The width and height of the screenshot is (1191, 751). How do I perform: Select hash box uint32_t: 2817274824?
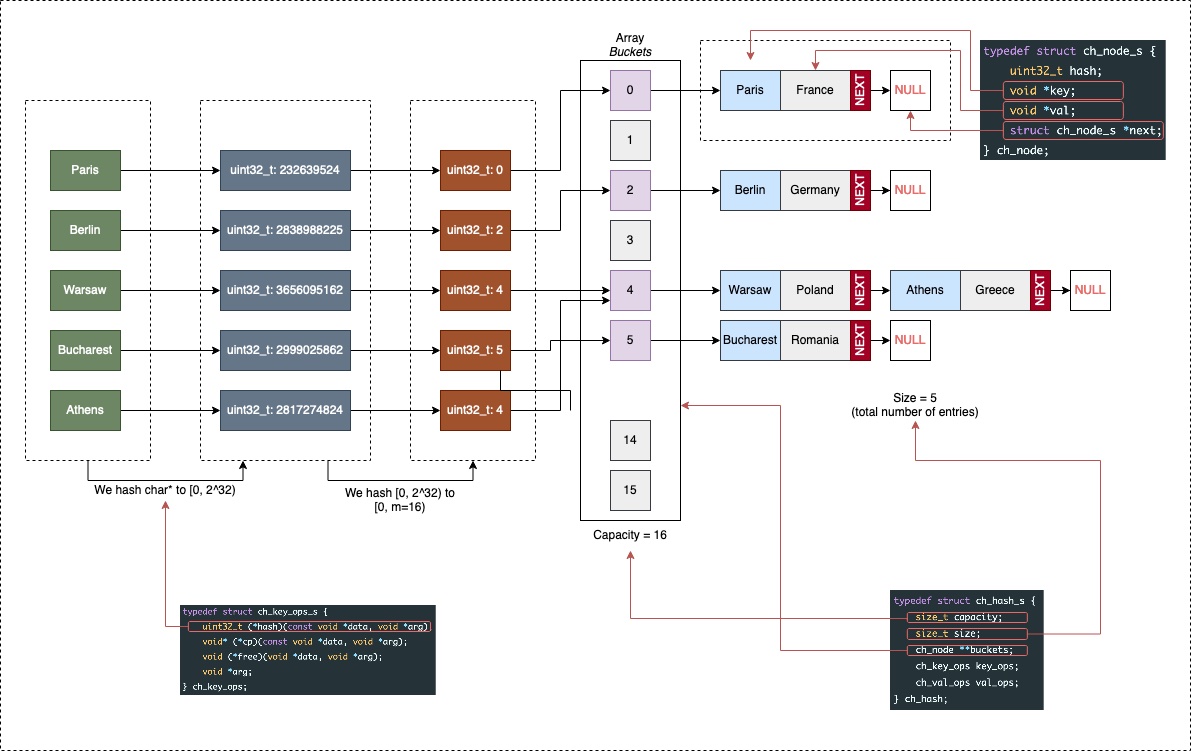pos(284,409)
